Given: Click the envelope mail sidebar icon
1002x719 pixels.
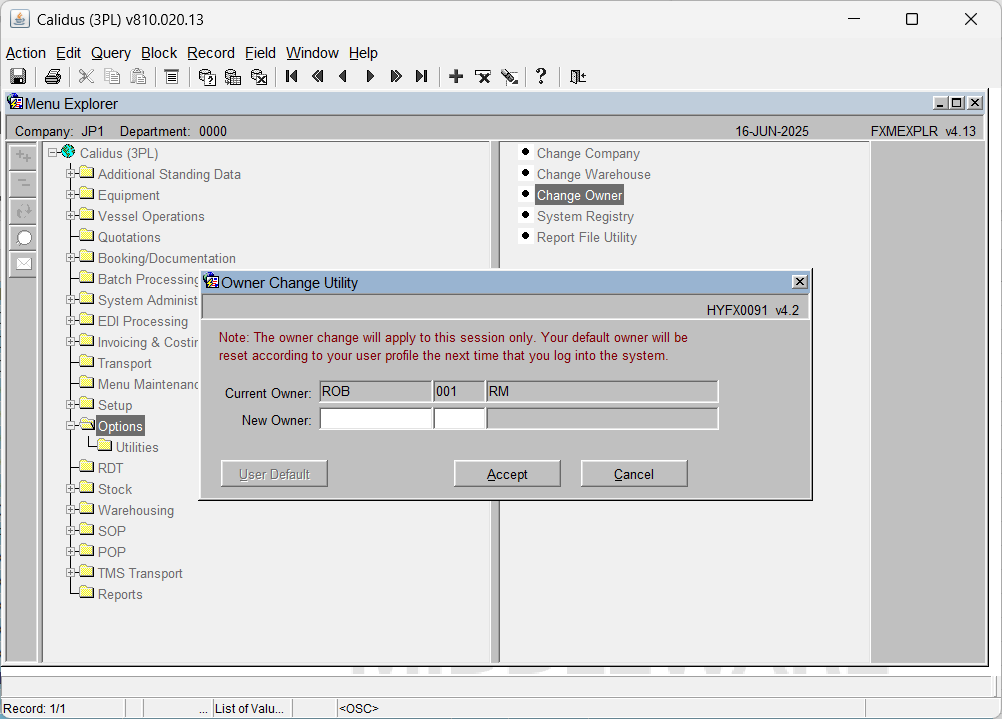Looking at the screenshot, I should (x=24, y=264).
